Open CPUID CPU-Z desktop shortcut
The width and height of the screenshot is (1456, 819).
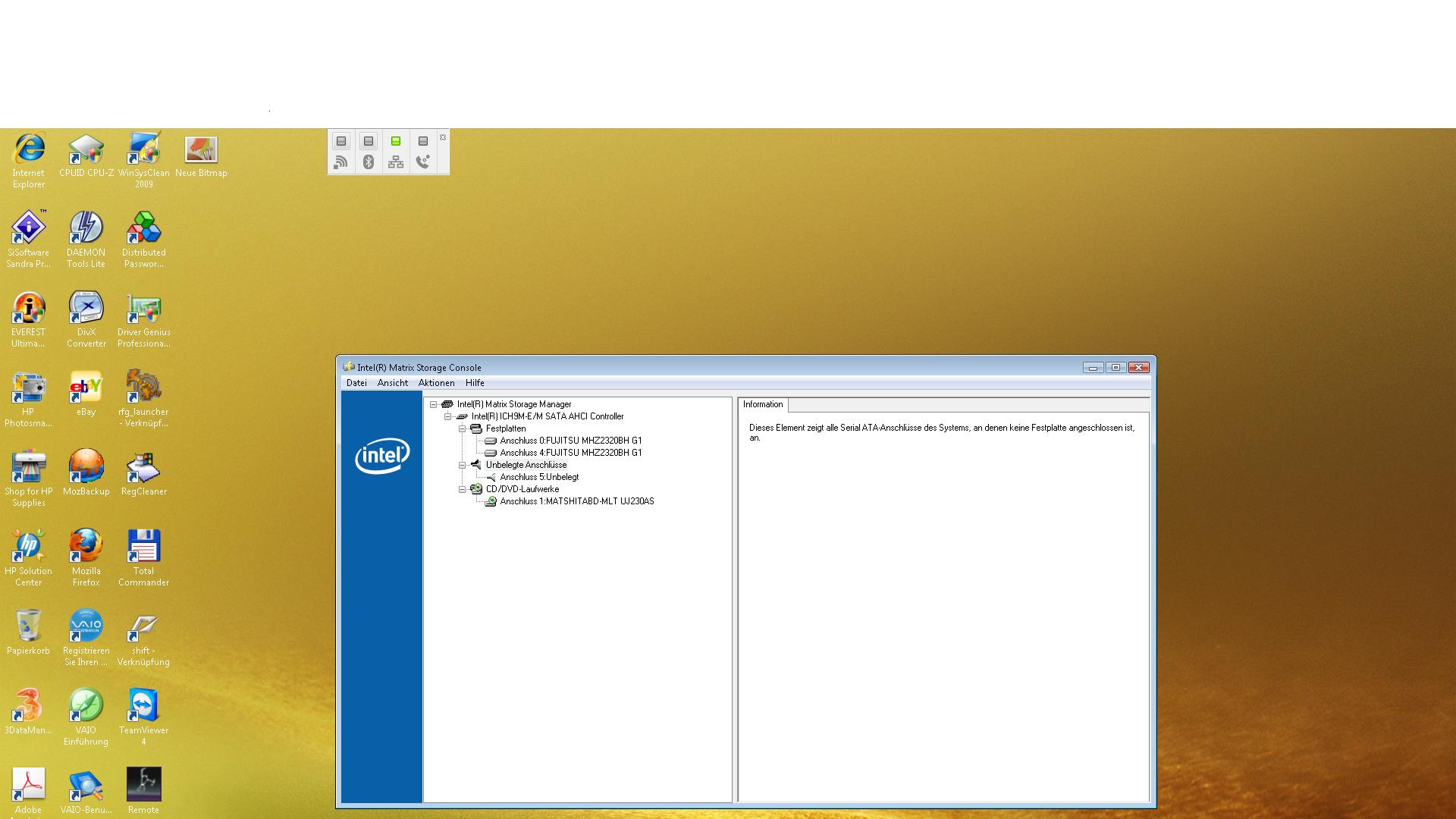(x=86, y=150)
